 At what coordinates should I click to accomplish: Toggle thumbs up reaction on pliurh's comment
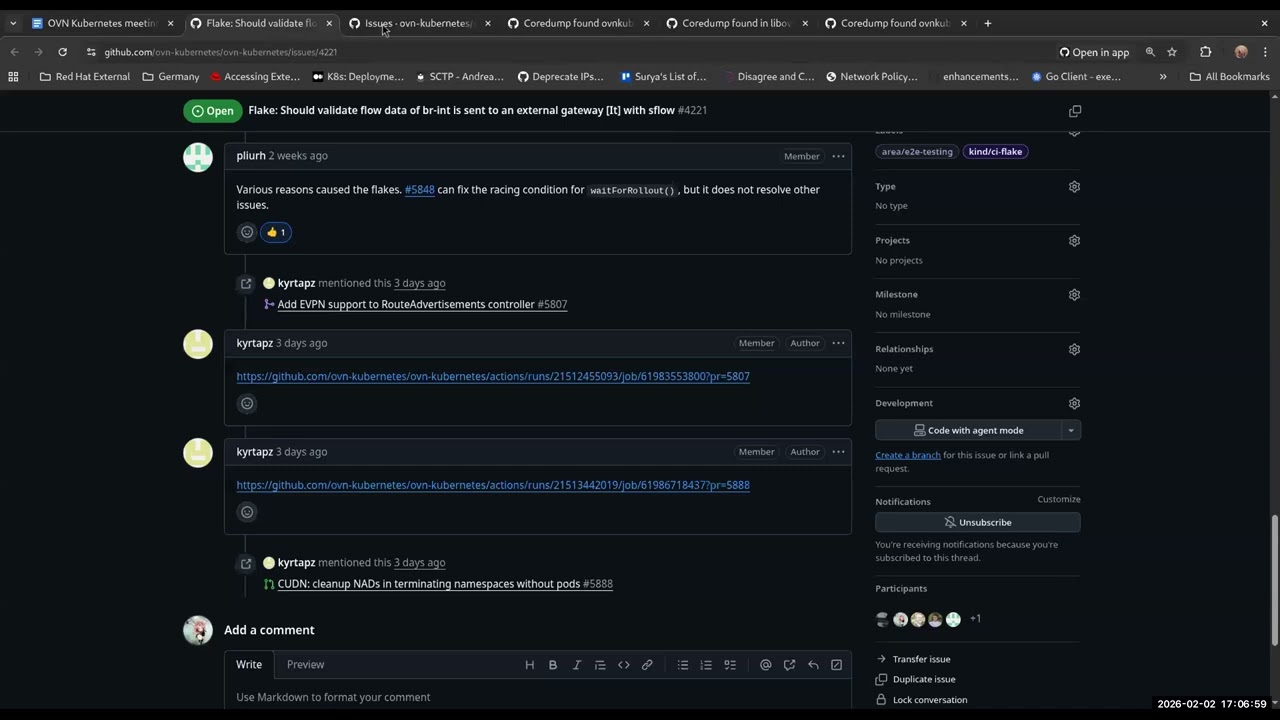coord(276,232)
